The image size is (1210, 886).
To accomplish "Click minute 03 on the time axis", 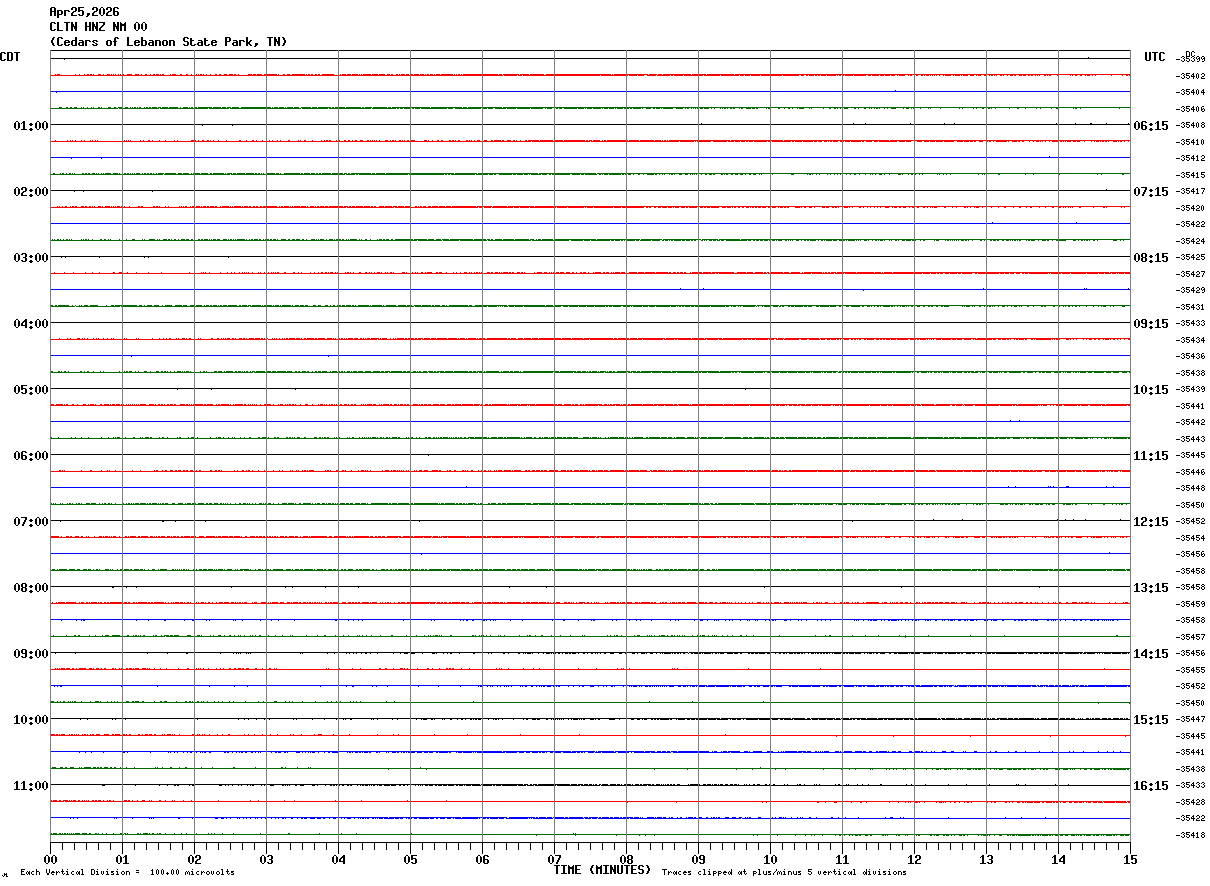I will tap(266, 859).
